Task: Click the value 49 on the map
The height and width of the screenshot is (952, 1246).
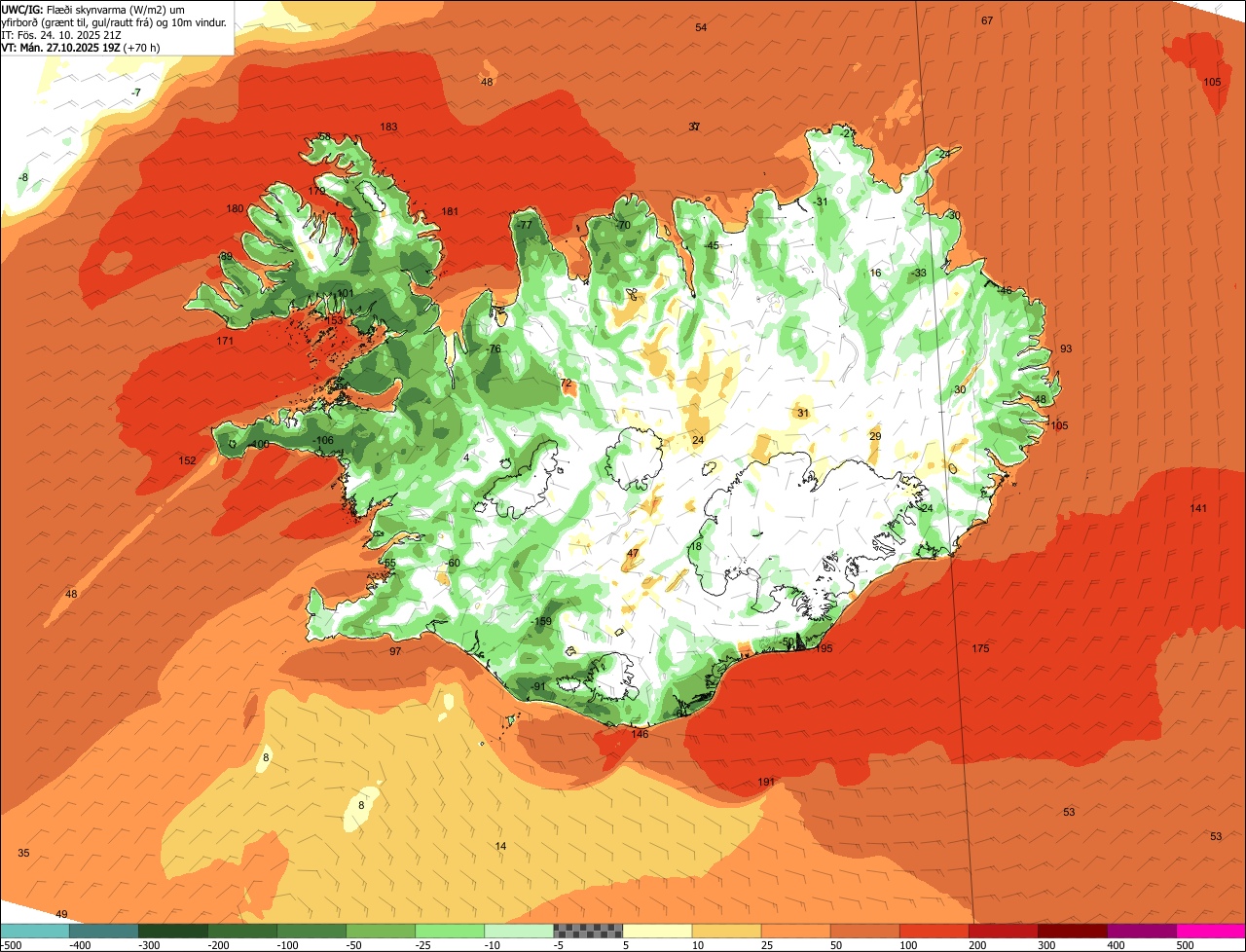Action: click(x=61, y=915)
